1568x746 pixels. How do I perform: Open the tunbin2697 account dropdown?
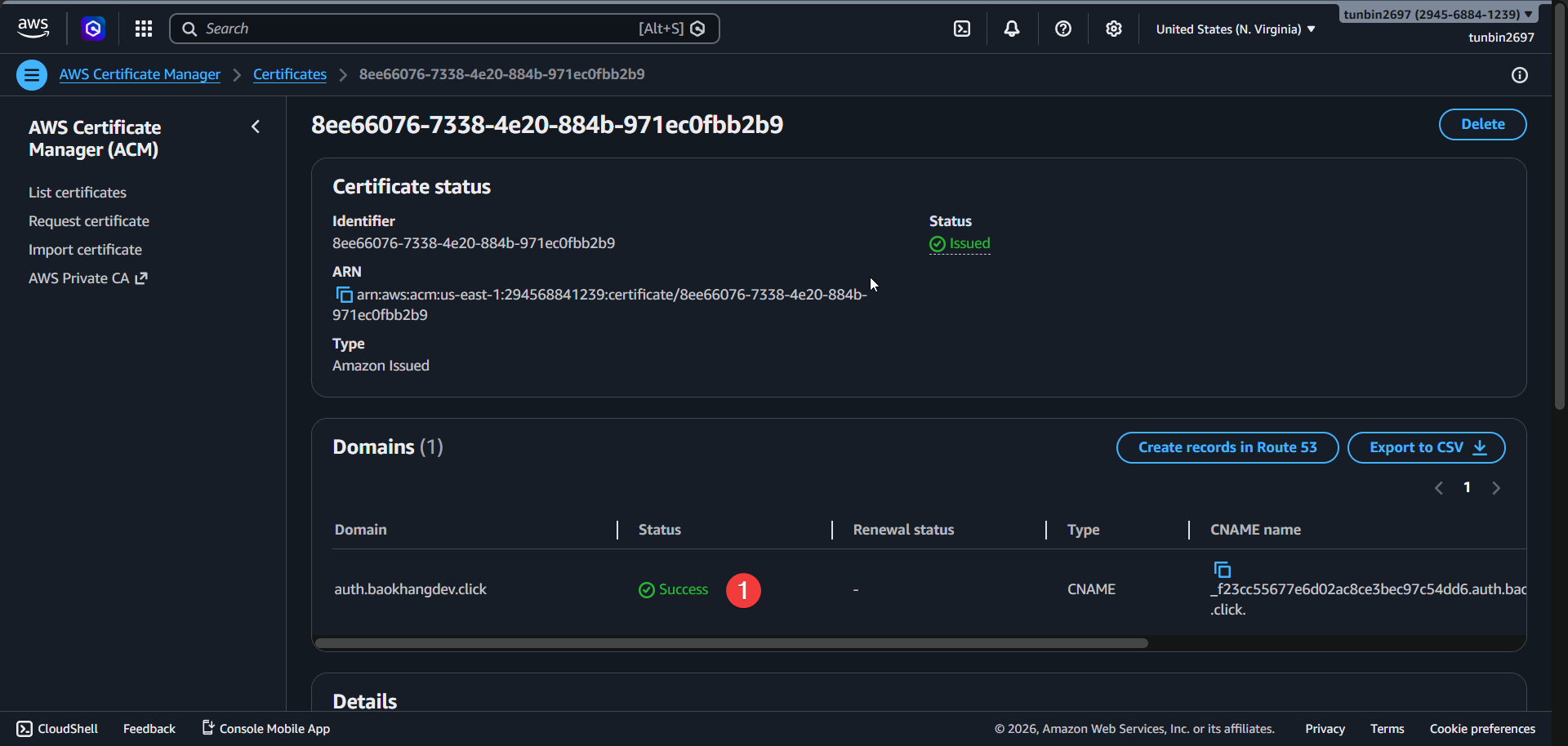pyautogui.click(x=1437, y=14)
